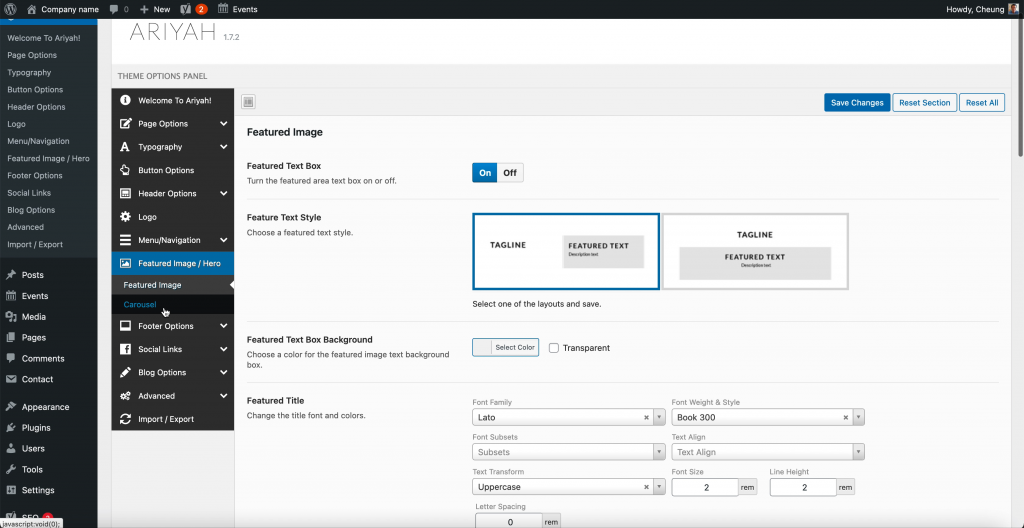The height and width of the screenshot is (528, 1024).
Task: Open the comments bubble icon in admin bar
Action: click(x=114, y=9)
